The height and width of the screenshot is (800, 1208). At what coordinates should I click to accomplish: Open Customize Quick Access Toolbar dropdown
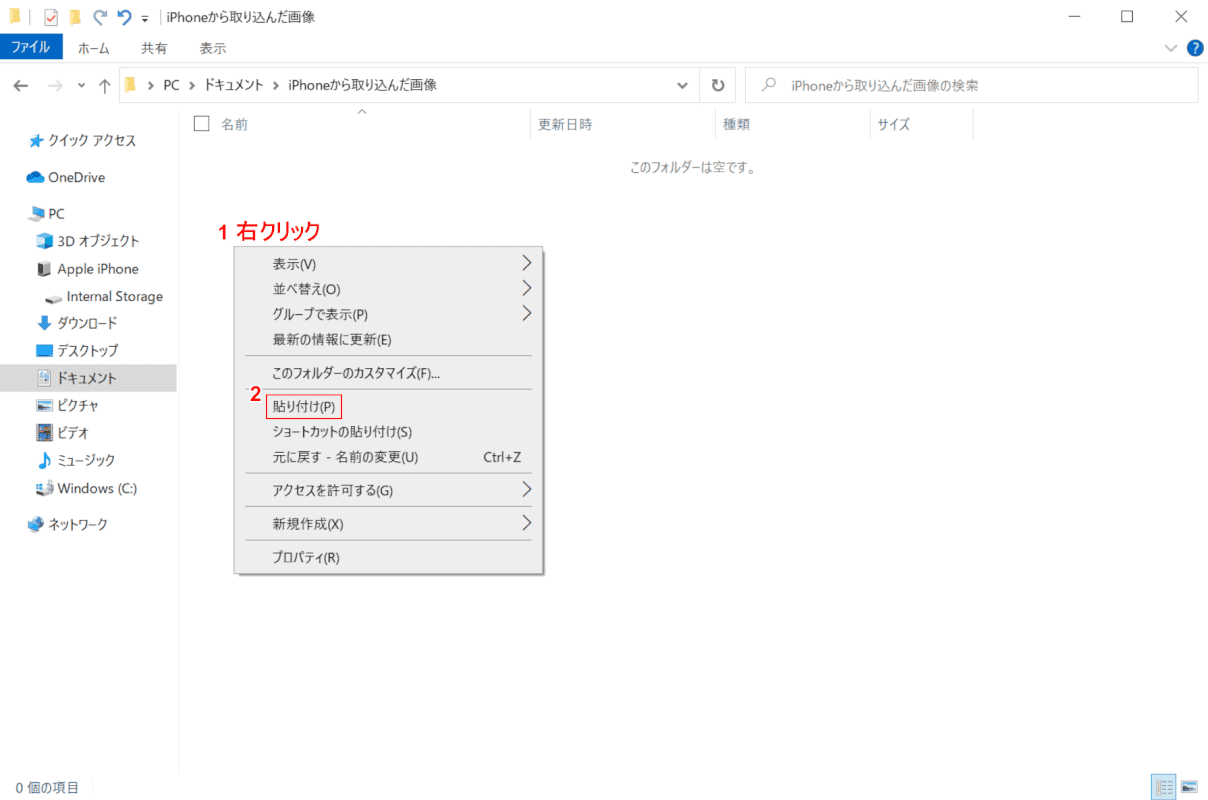(x=145, y=18)
